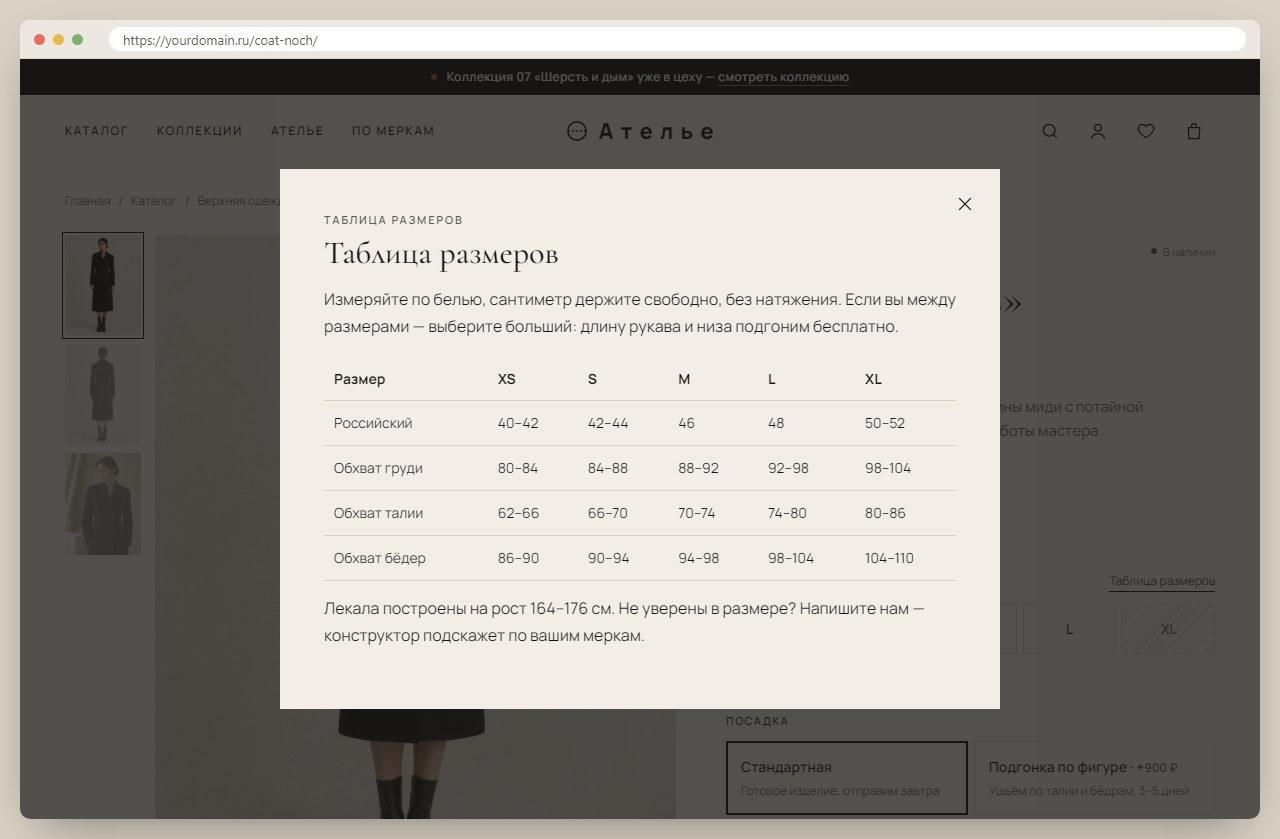Click the В наличии stock status
Viewport: 1280px width, 839px height.
coord(1183,252)
